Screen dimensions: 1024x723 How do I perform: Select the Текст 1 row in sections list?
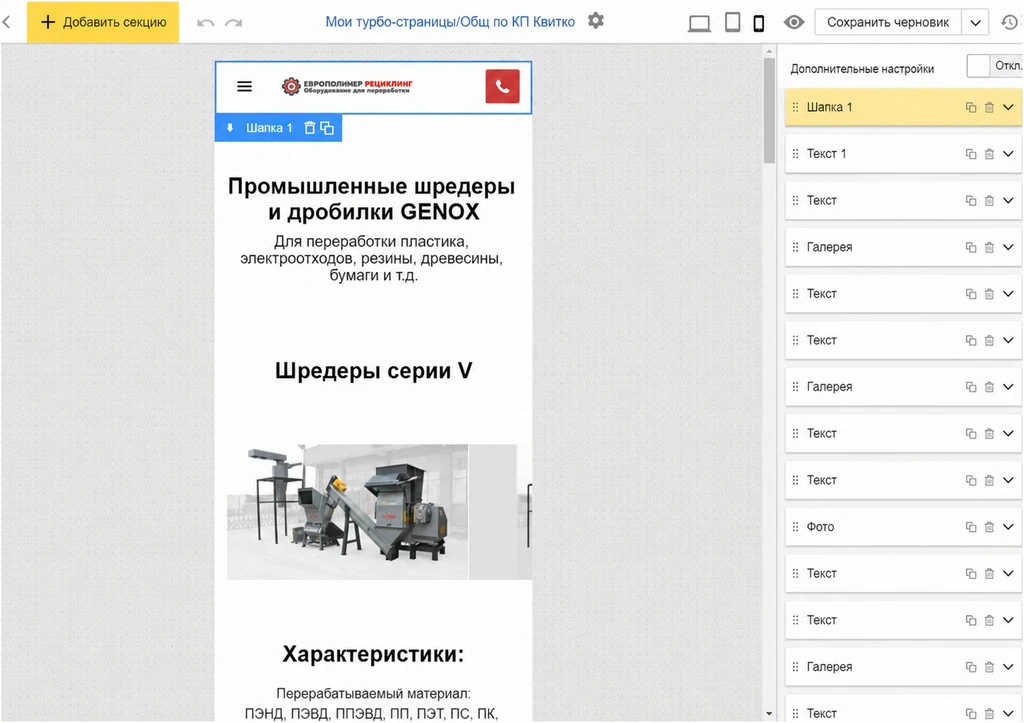903,154
